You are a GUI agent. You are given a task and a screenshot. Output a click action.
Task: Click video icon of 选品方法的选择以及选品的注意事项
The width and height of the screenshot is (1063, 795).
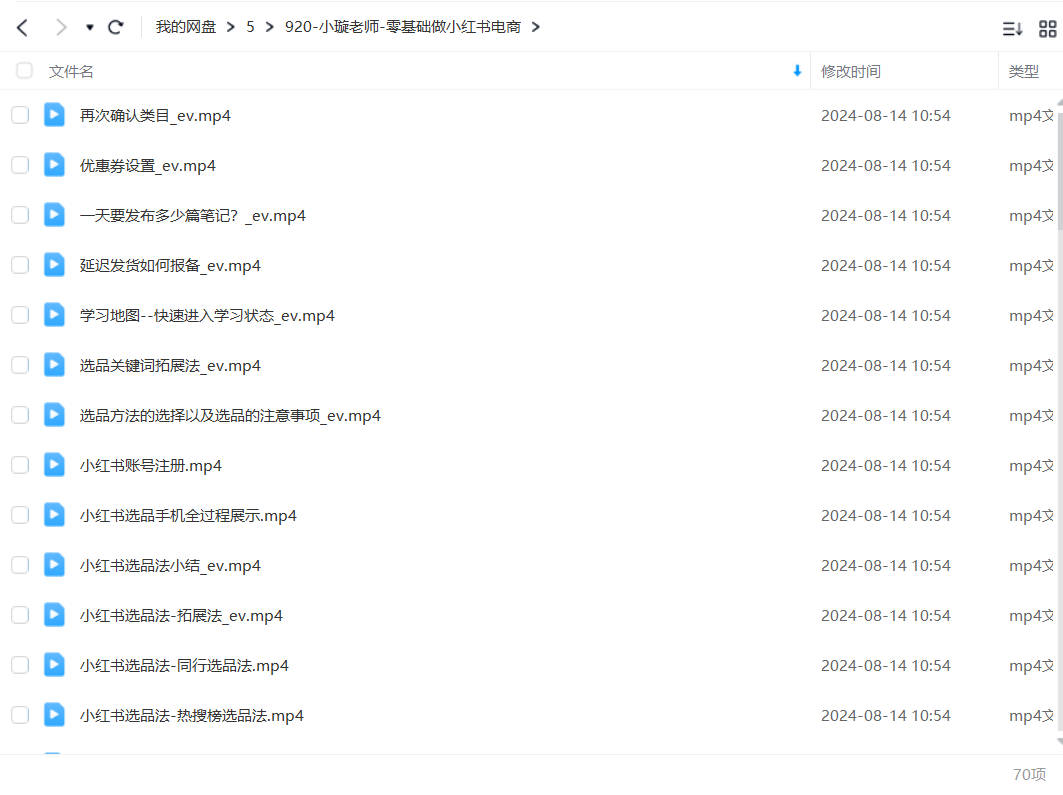pos(54,415)
